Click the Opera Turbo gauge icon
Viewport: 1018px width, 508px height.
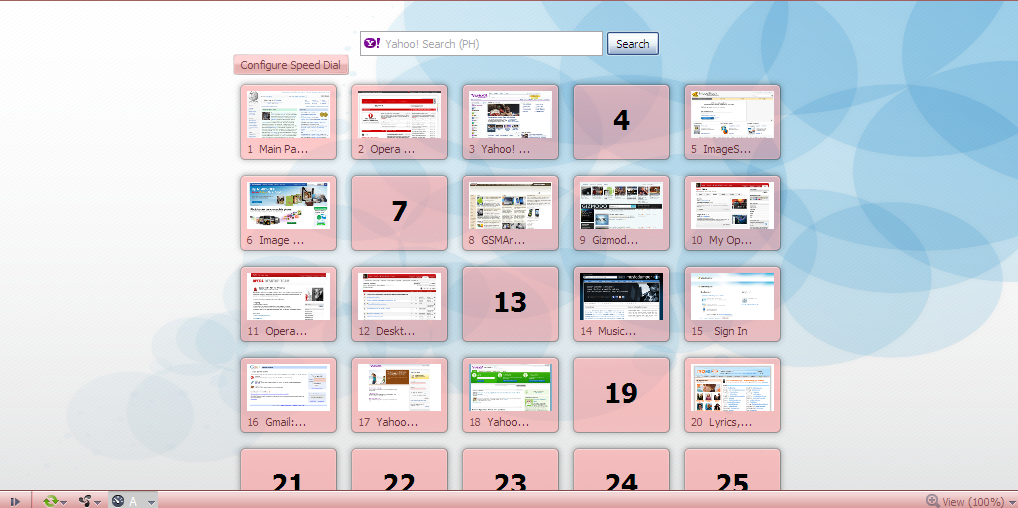coord(118,501)
